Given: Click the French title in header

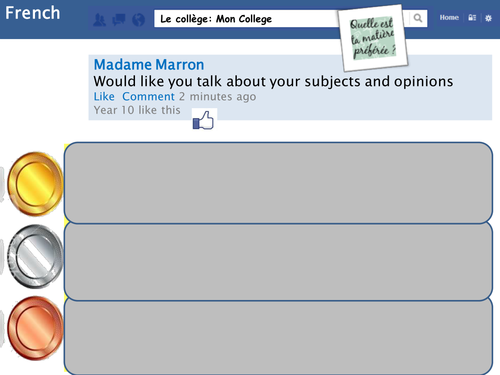Looking at the screenshot, I should pos(33,13).
